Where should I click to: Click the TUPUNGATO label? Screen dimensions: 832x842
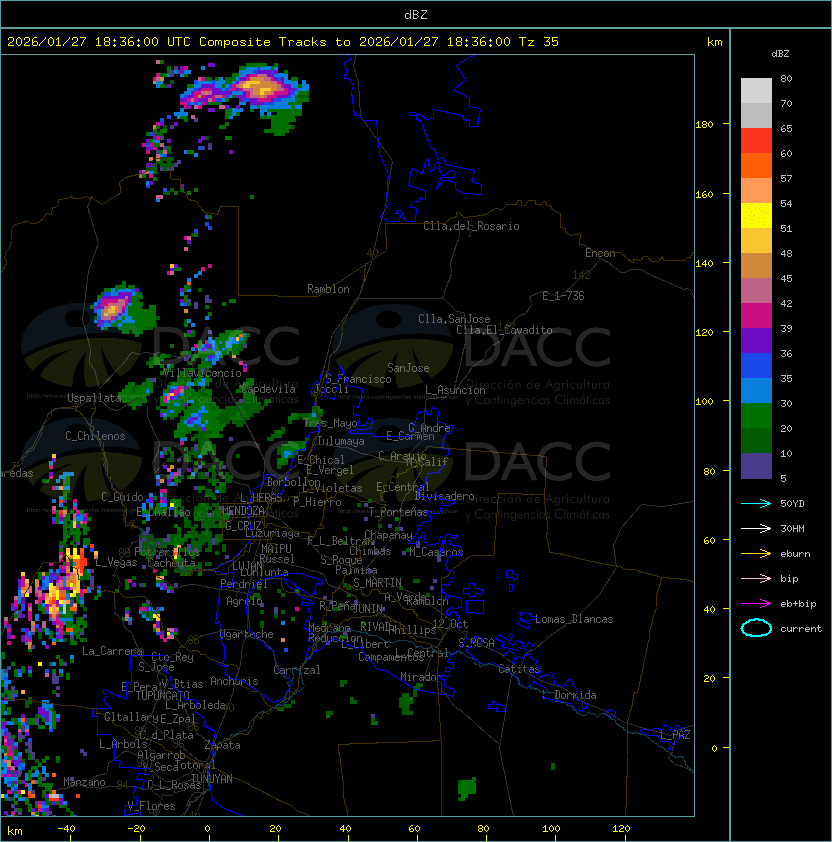coord(162,695)
